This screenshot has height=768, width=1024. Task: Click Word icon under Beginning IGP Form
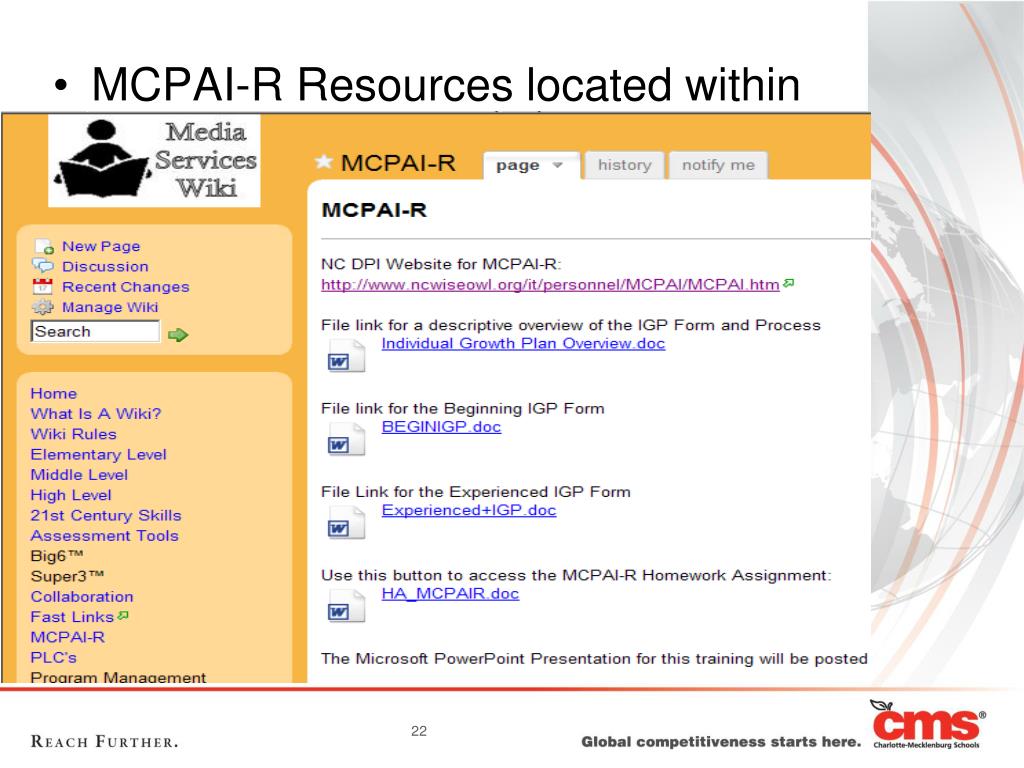pos(345,440)
